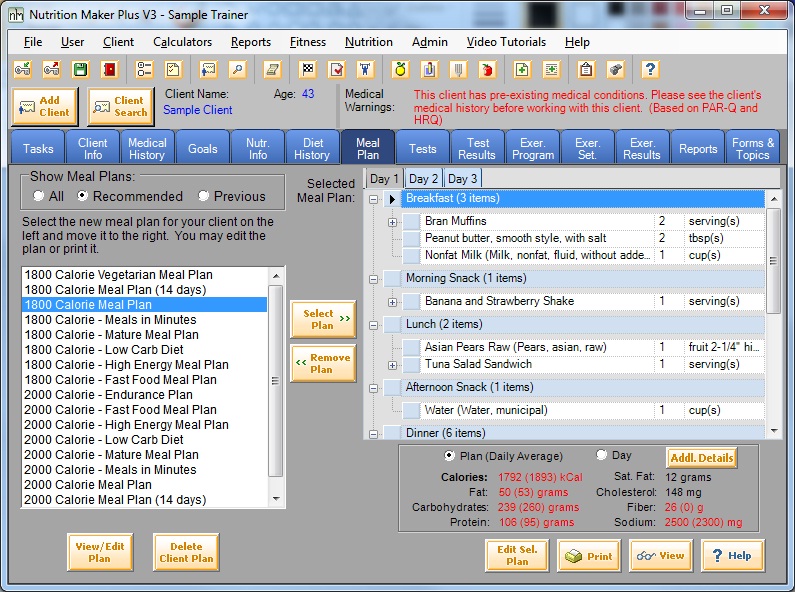Click the add list plus icon
Viewport: 795px width, 592px height.
pos(551,69)
